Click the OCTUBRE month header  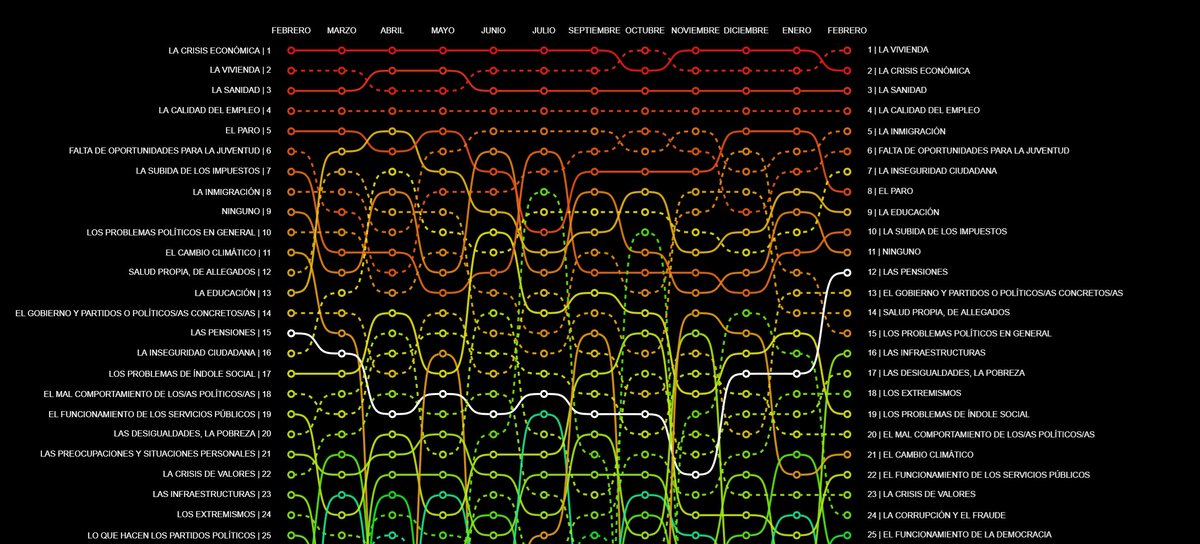645,31
